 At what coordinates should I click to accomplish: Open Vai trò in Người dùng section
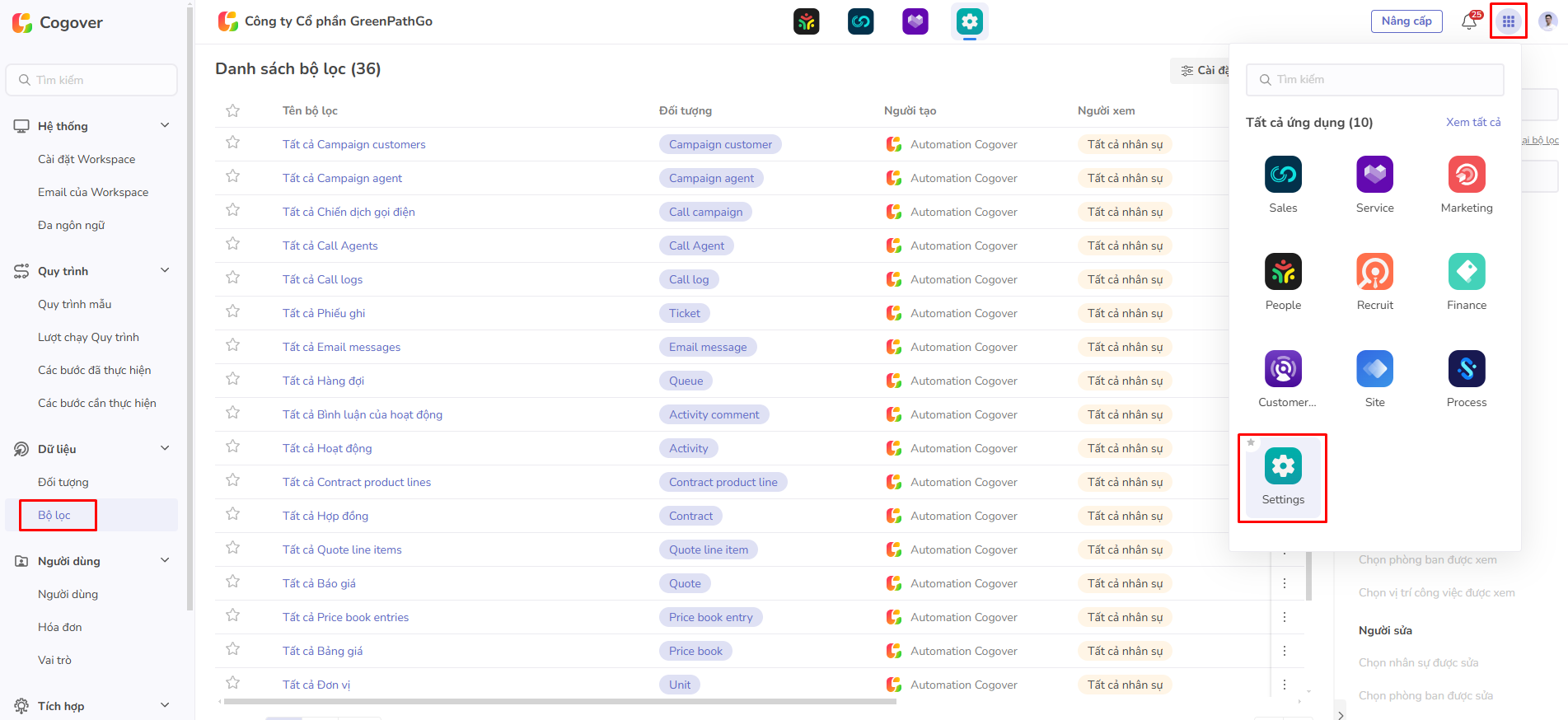pos(54,660)
